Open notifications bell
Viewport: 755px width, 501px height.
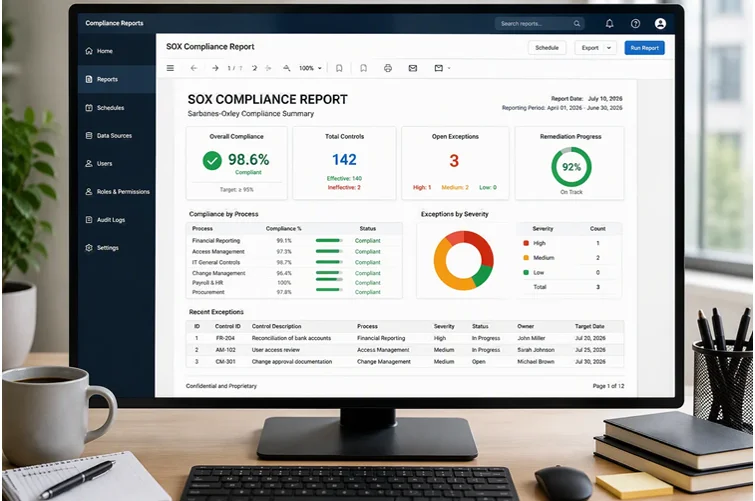[610, 23]
